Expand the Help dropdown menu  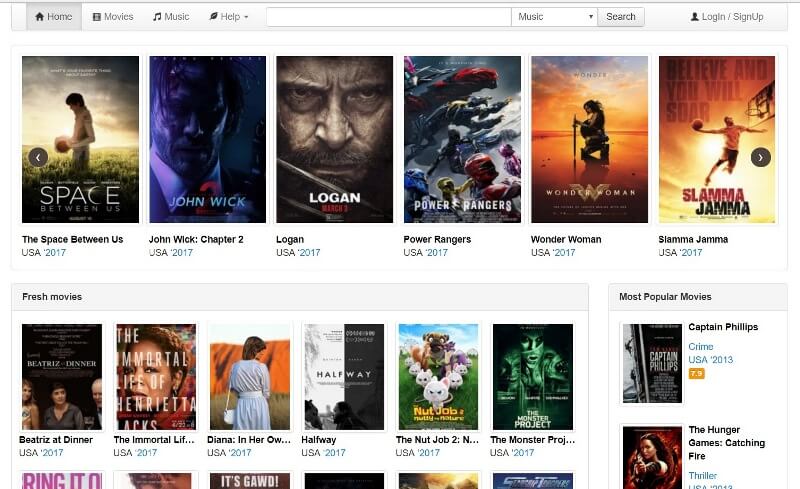[229, 17]
